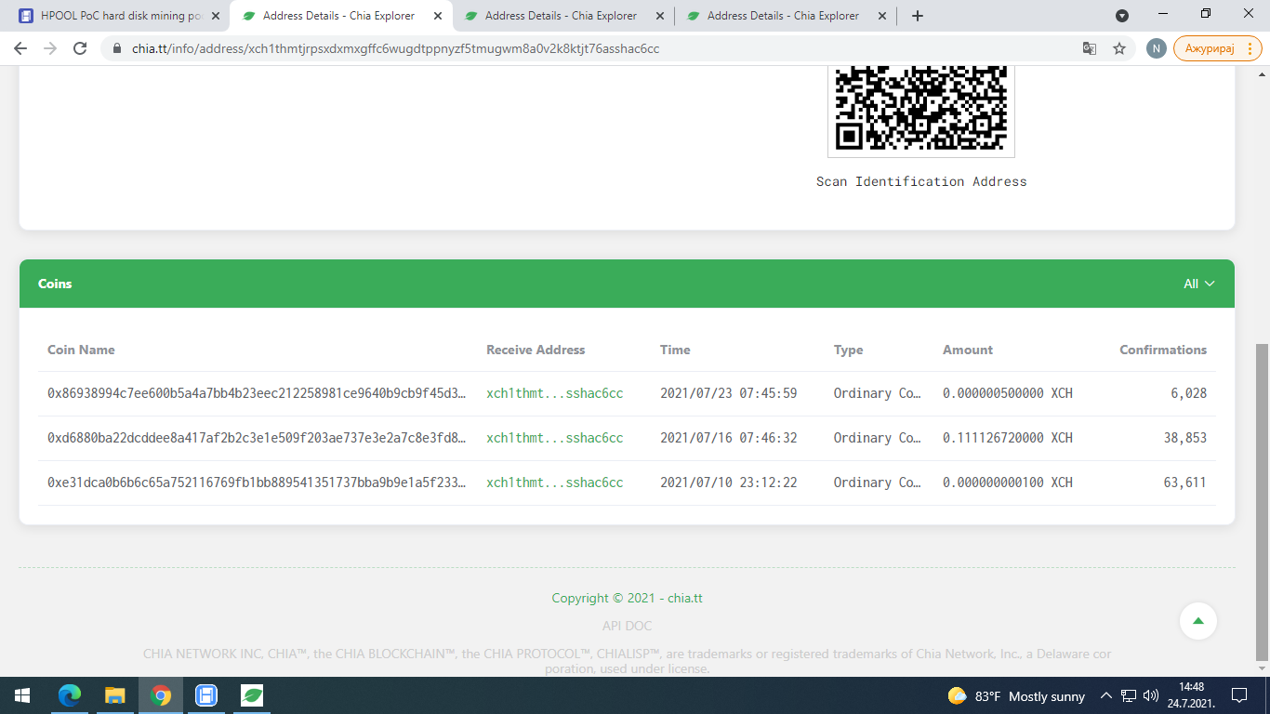Reload the current page

click(80, 48)
